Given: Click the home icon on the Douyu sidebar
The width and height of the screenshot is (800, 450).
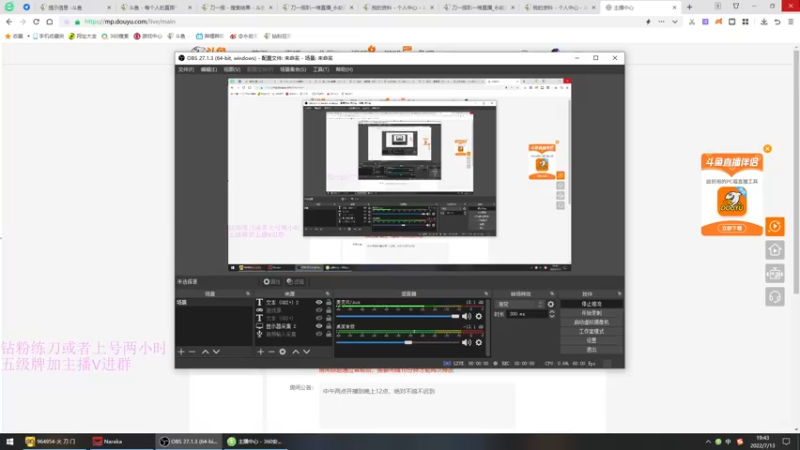Looking at the screenshot, I should coord(774,250).
